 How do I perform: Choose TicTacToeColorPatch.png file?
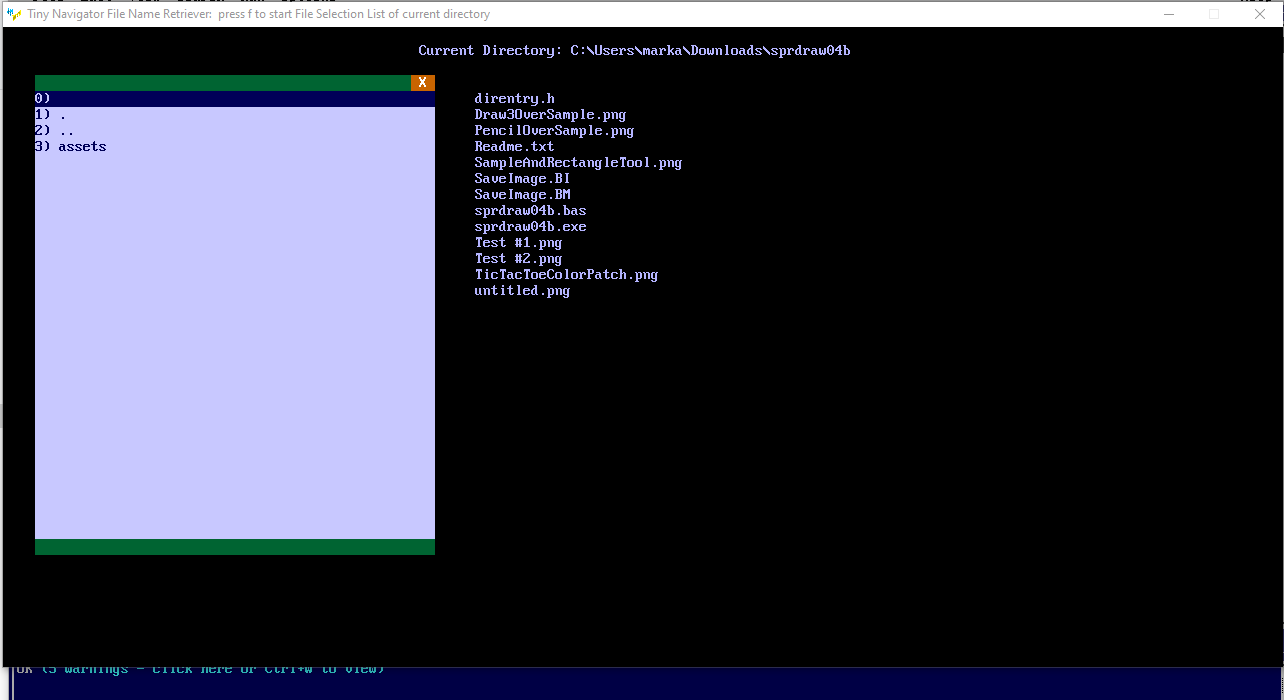coord(566,275)
